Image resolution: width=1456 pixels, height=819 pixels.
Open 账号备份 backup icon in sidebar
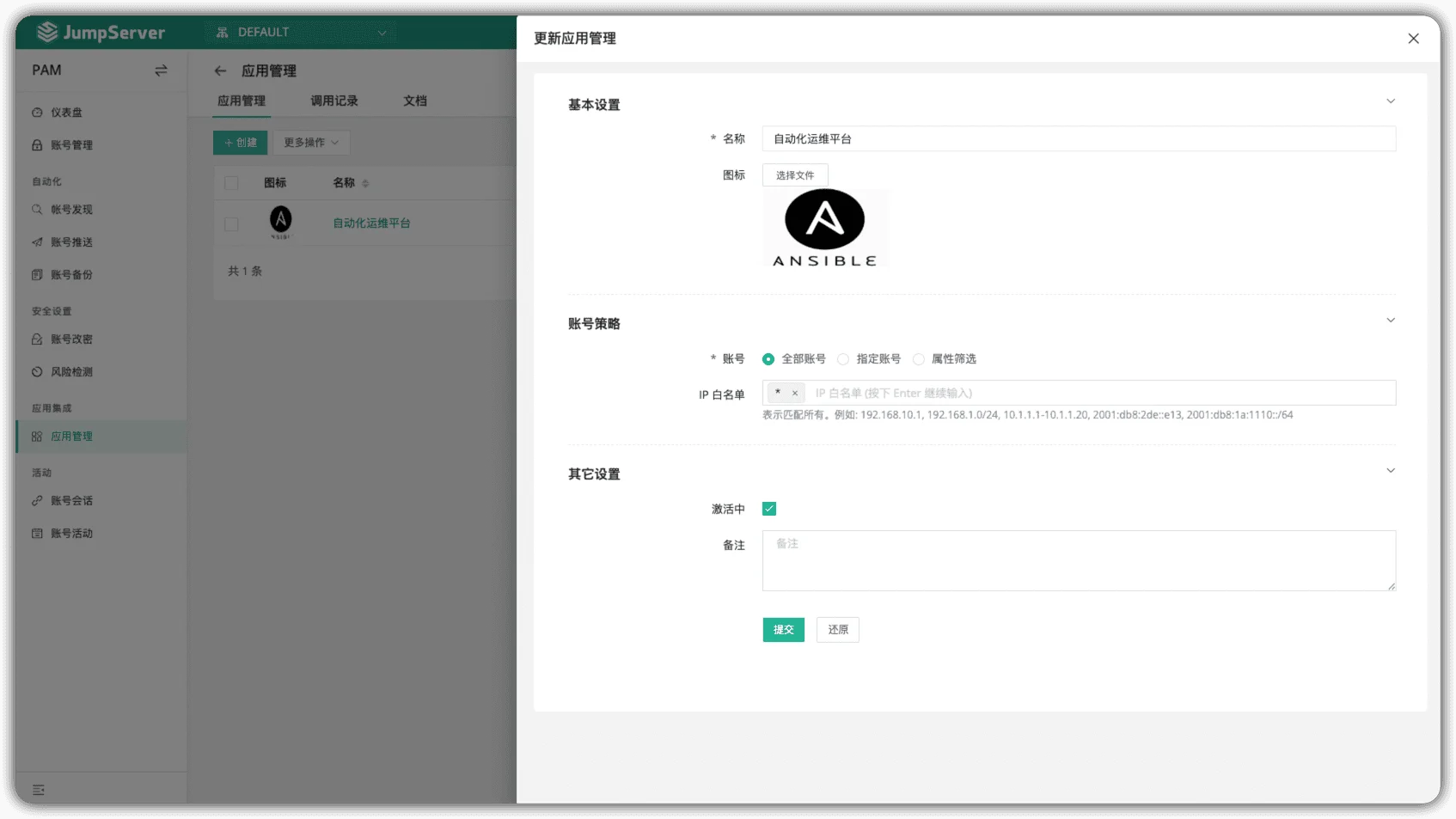[x=37, y=275]
